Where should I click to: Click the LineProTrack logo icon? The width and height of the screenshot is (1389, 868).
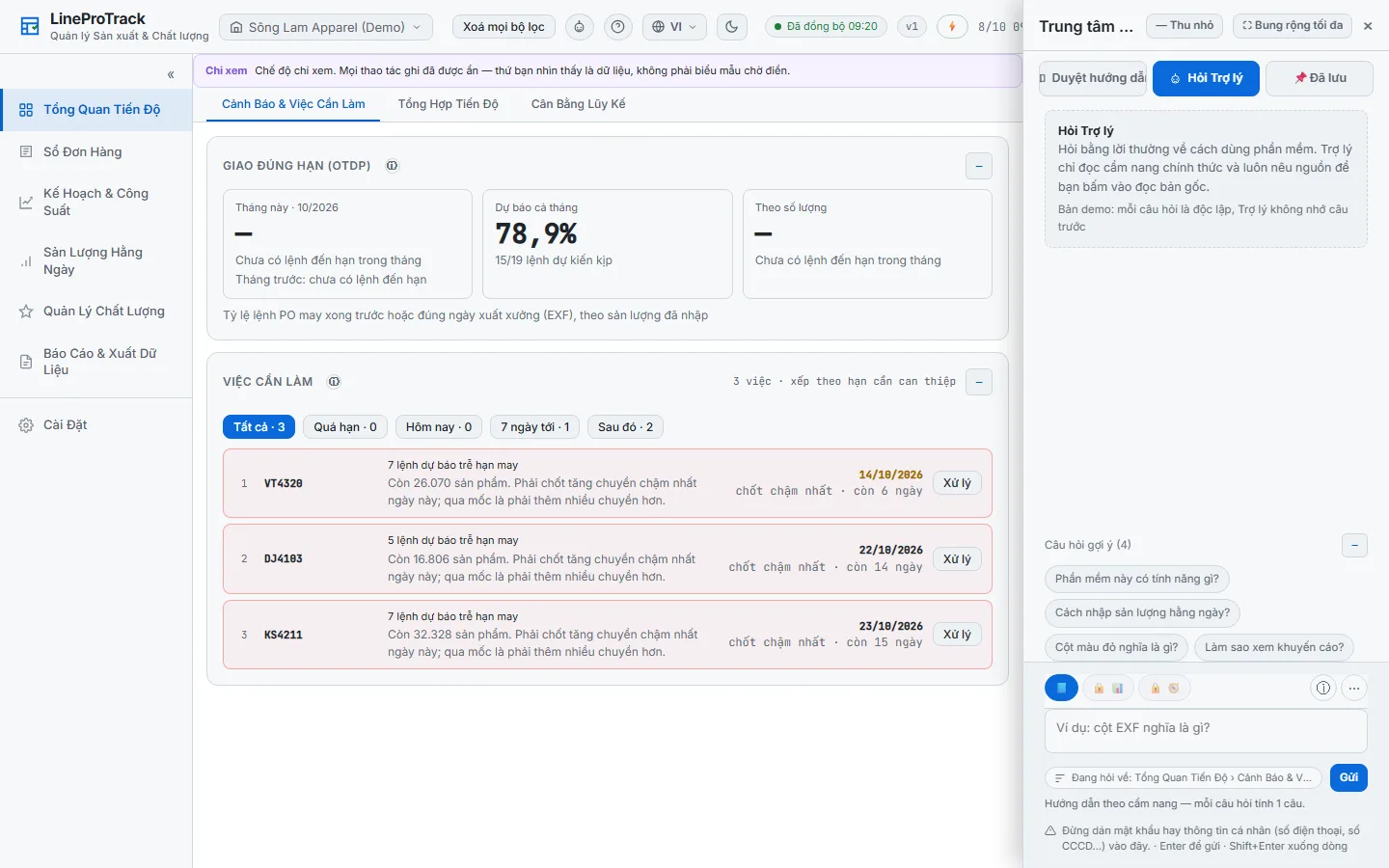click(x=30, y=27)
